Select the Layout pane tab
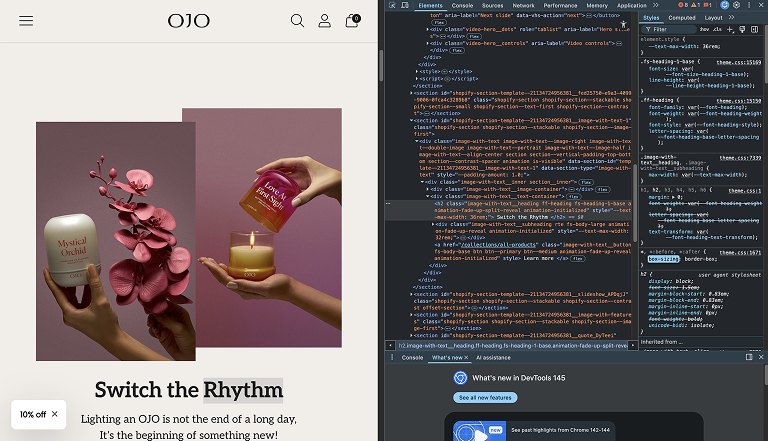 pos(713,18)
